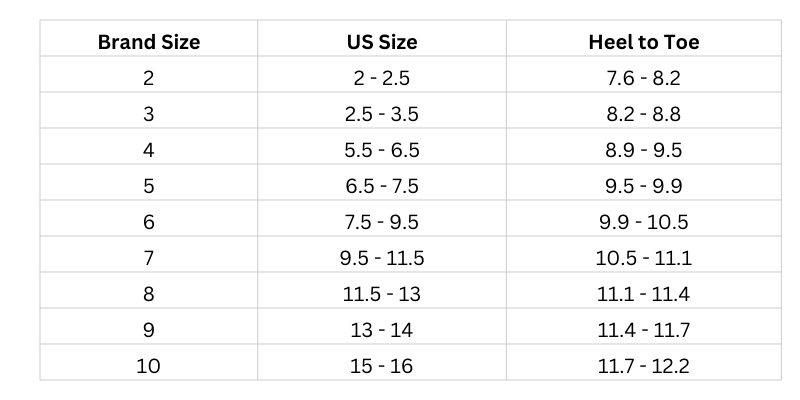Select the Heel to Toe 7.6 - 8.2 cell
This screenshot has width=800, height=400.
[x=643, y=74]
